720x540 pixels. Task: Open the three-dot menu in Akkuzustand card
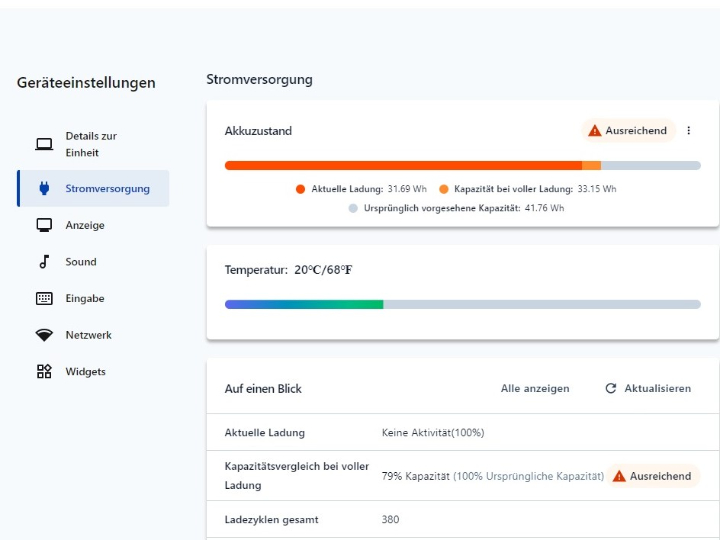688,131
